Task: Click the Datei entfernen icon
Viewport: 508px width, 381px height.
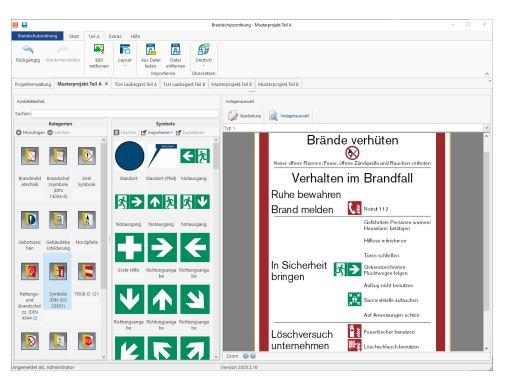Action: [176, 49]
